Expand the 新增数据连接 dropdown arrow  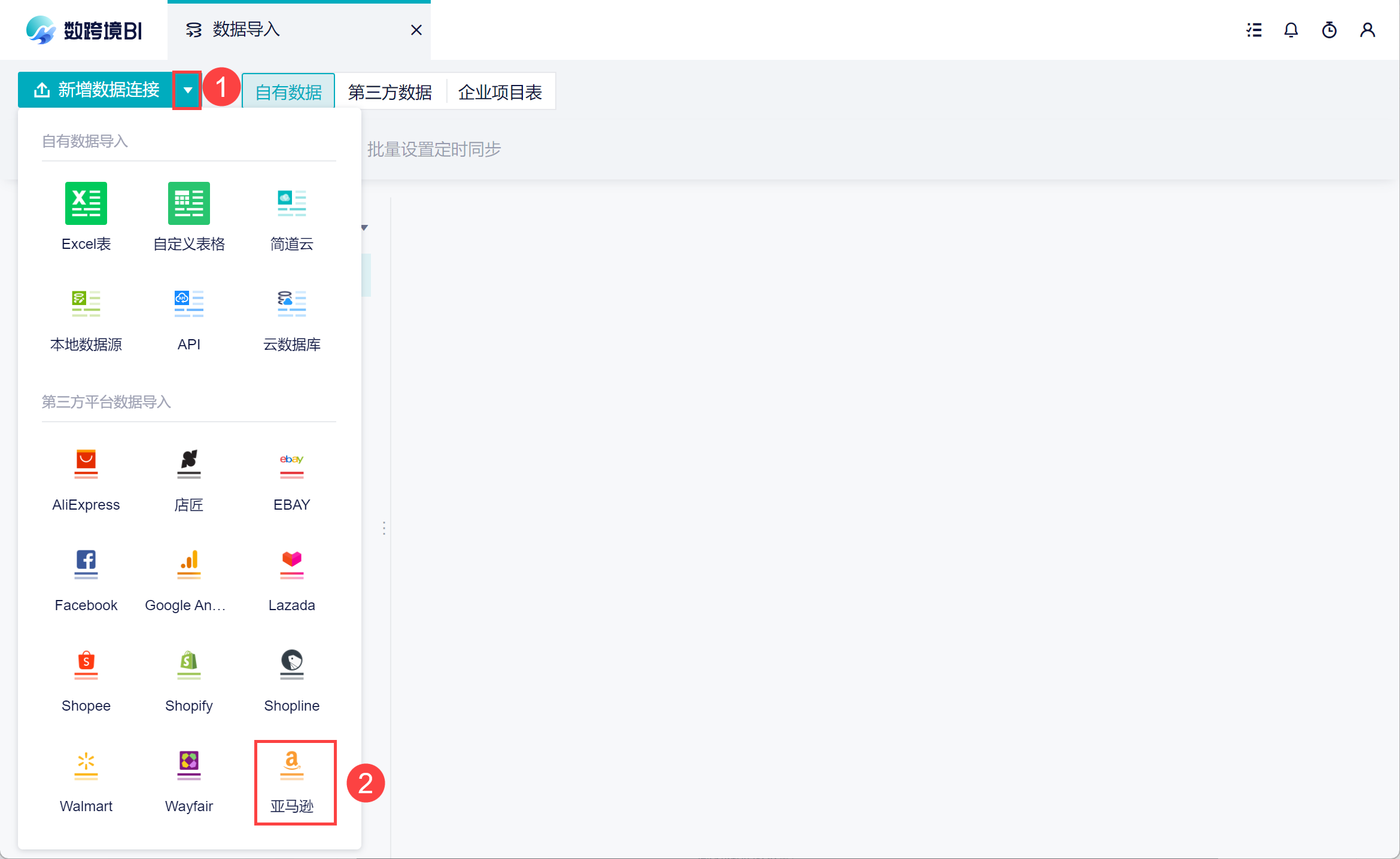187,90
